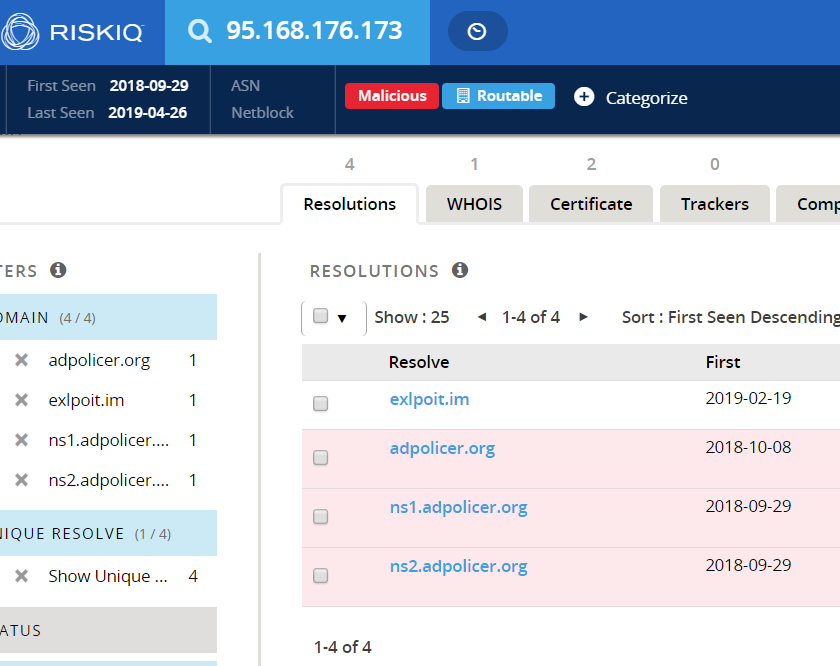This screenshot has width=840, height=666.
Task: Expand the Status filter section
Action: click(108, 630)
